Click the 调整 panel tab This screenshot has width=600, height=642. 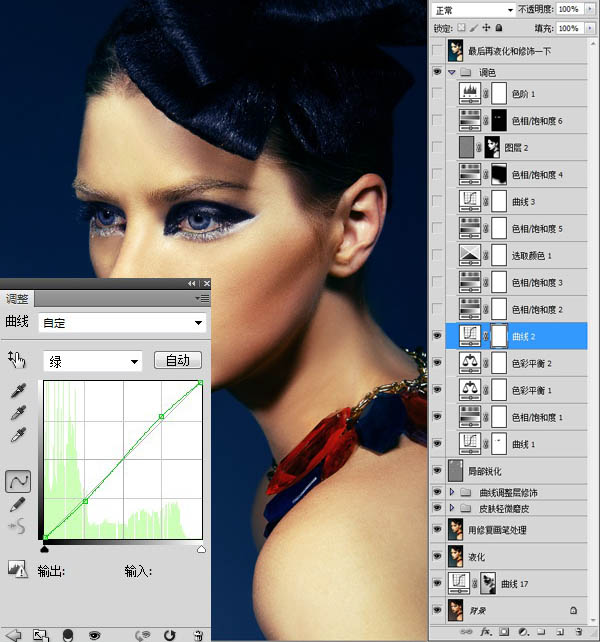click(x=17, y=298)
